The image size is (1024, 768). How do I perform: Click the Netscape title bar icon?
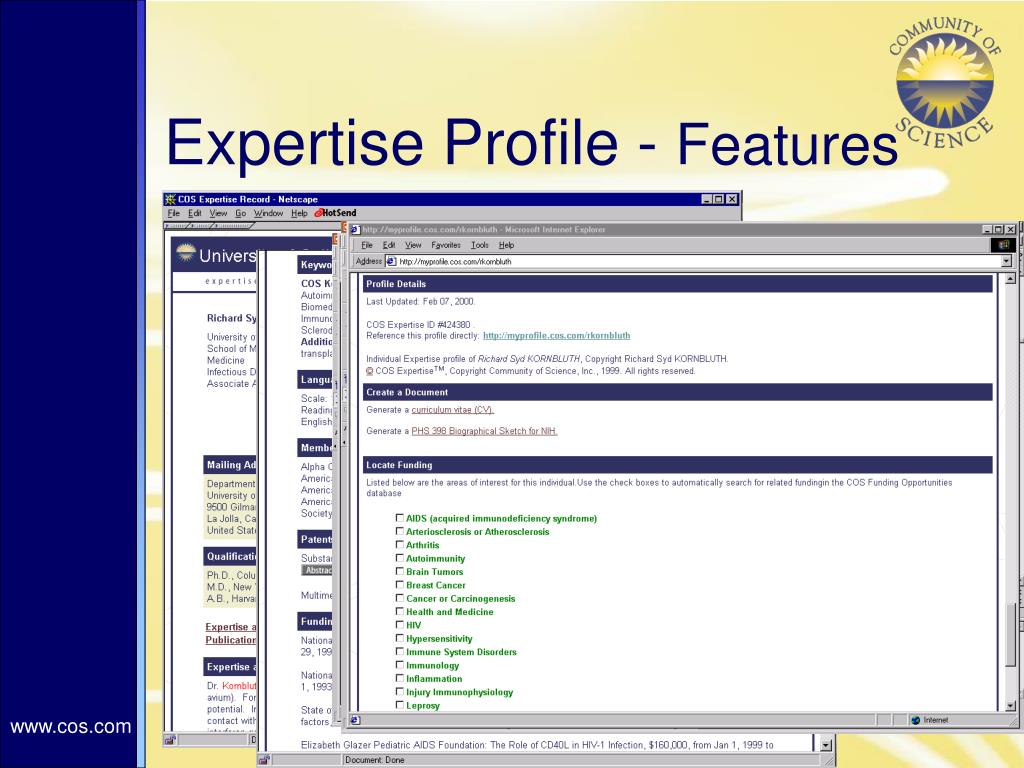(170, 199)
